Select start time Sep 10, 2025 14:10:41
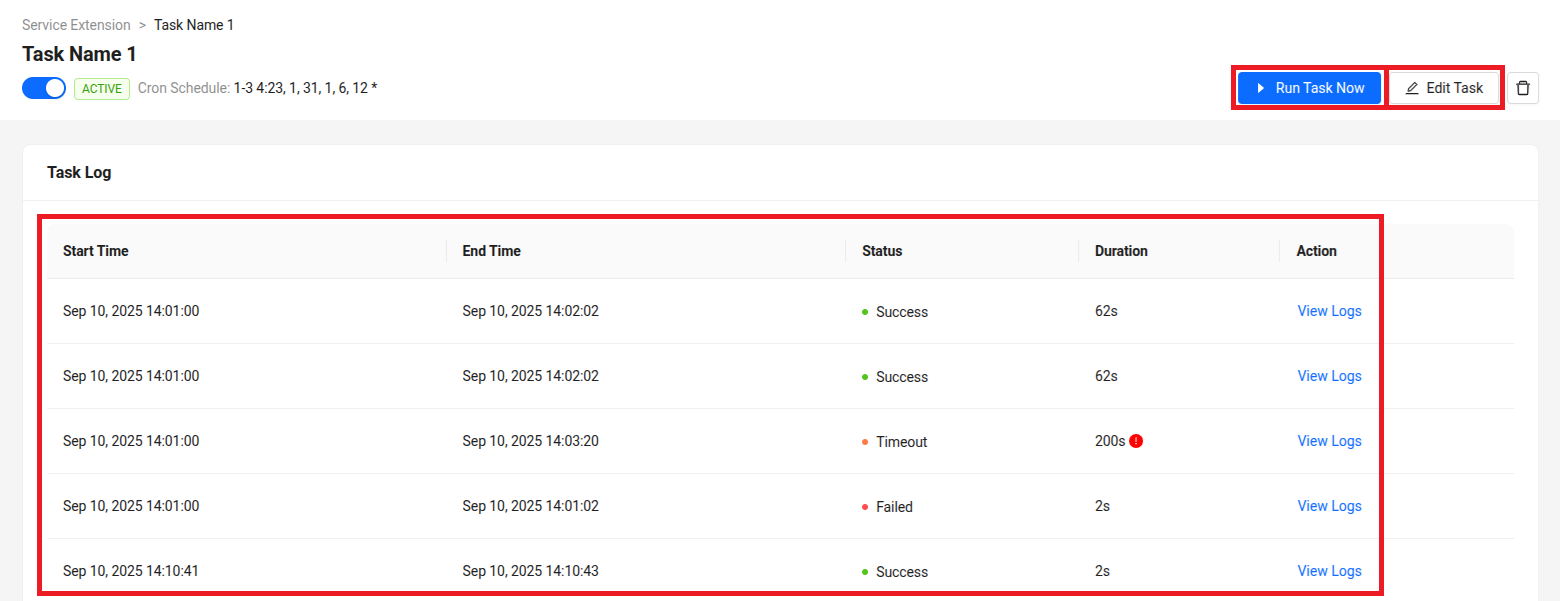The image size is (1560, 601). [131, 571]
